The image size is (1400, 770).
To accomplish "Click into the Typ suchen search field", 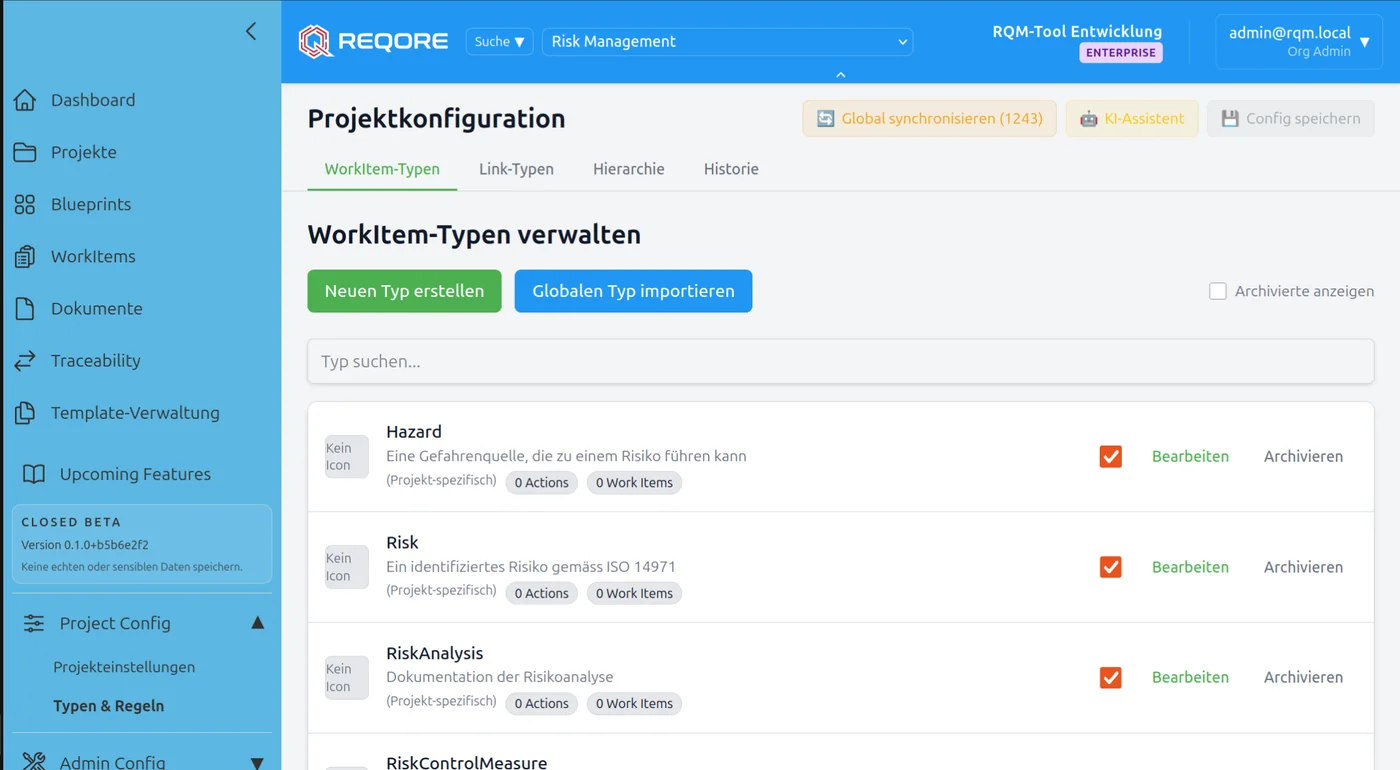I will [841, 361].
